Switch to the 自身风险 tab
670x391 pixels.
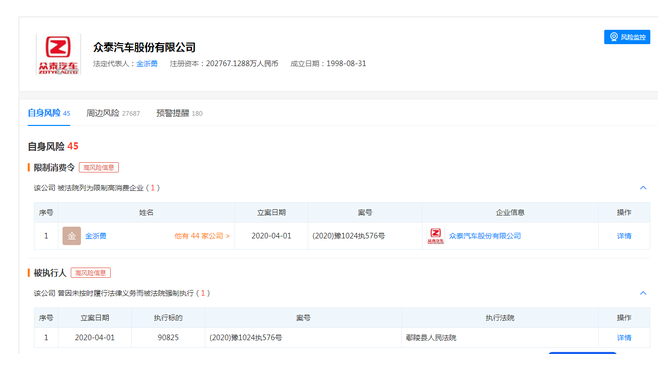click(x=49, y=113)
